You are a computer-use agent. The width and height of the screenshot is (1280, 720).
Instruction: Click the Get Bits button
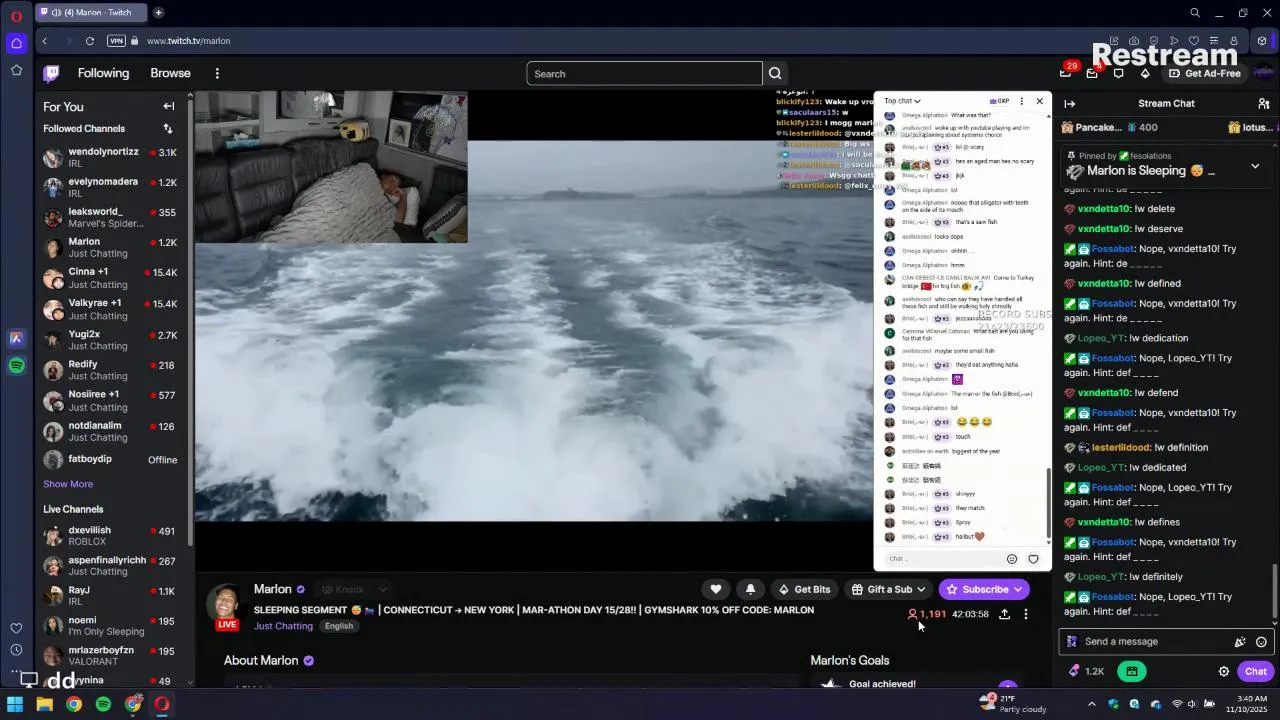[804, 589]
